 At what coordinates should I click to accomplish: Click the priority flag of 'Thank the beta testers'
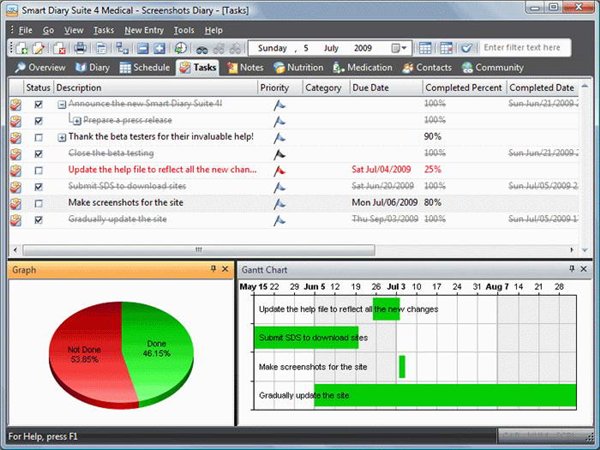[279, 138]
